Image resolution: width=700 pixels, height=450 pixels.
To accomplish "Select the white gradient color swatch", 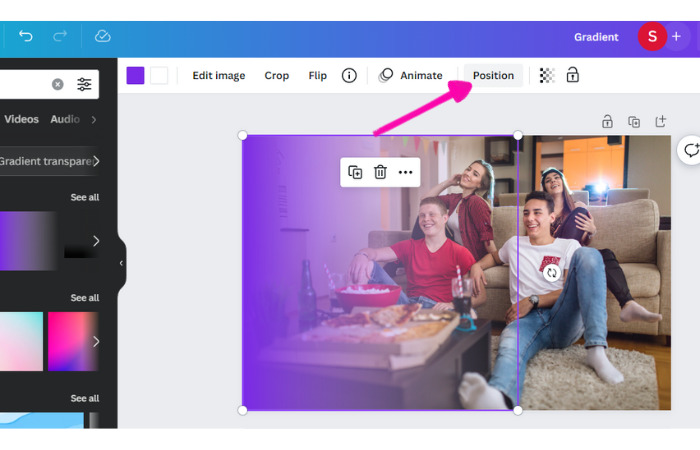I will point(159,75).
